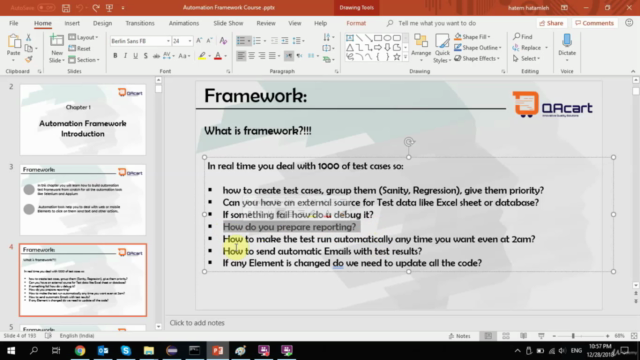Open the Transitions ribbon tab
Screen dimensions: 640x360
pos(140,23)
